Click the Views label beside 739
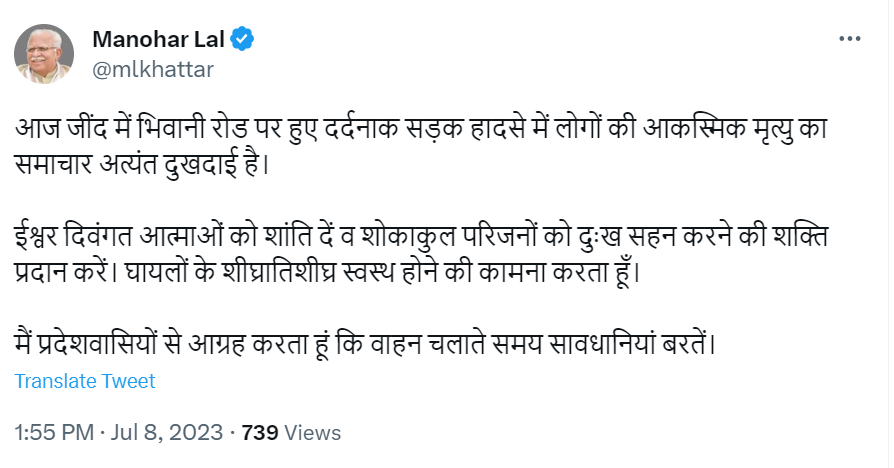The width and height of the screenshot is (894, 468). [x=313, y=433]
